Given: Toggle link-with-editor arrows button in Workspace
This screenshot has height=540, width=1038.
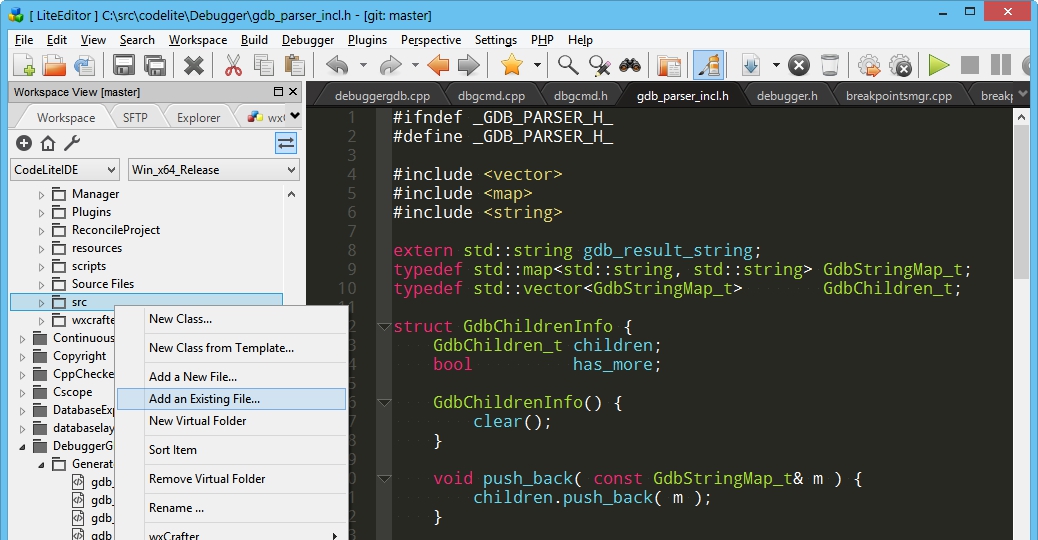Looking at the screenshot, I should (x=286, y=143).
